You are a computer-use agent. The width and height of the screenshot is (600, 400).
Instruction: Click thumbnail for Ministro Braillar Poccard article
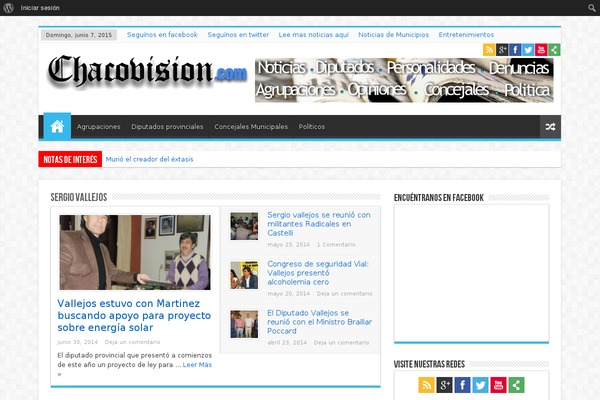[244, 324]
